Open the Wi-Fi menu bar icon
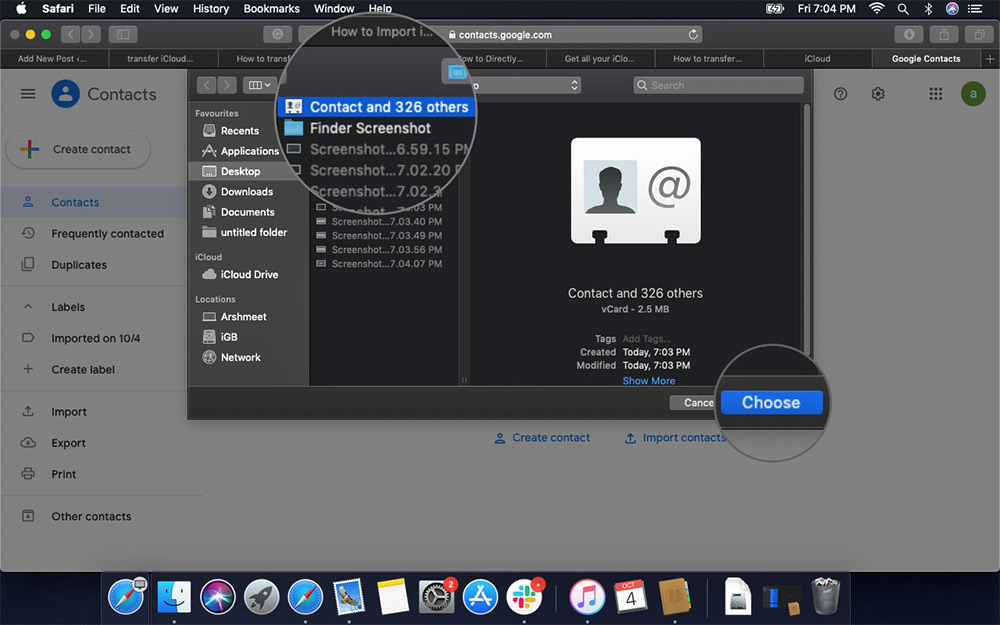 point(875,8)
